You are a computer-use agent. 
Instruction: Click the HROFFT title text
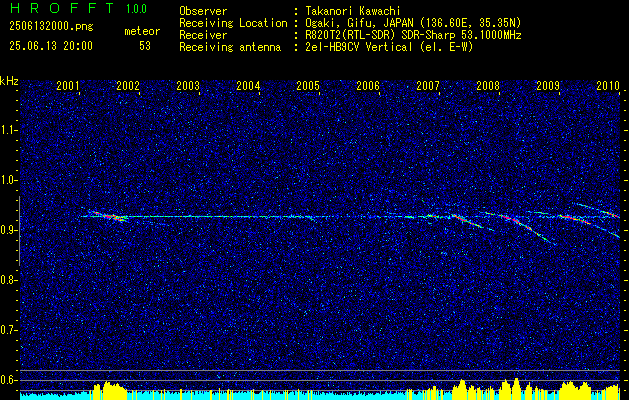[61, 8]
